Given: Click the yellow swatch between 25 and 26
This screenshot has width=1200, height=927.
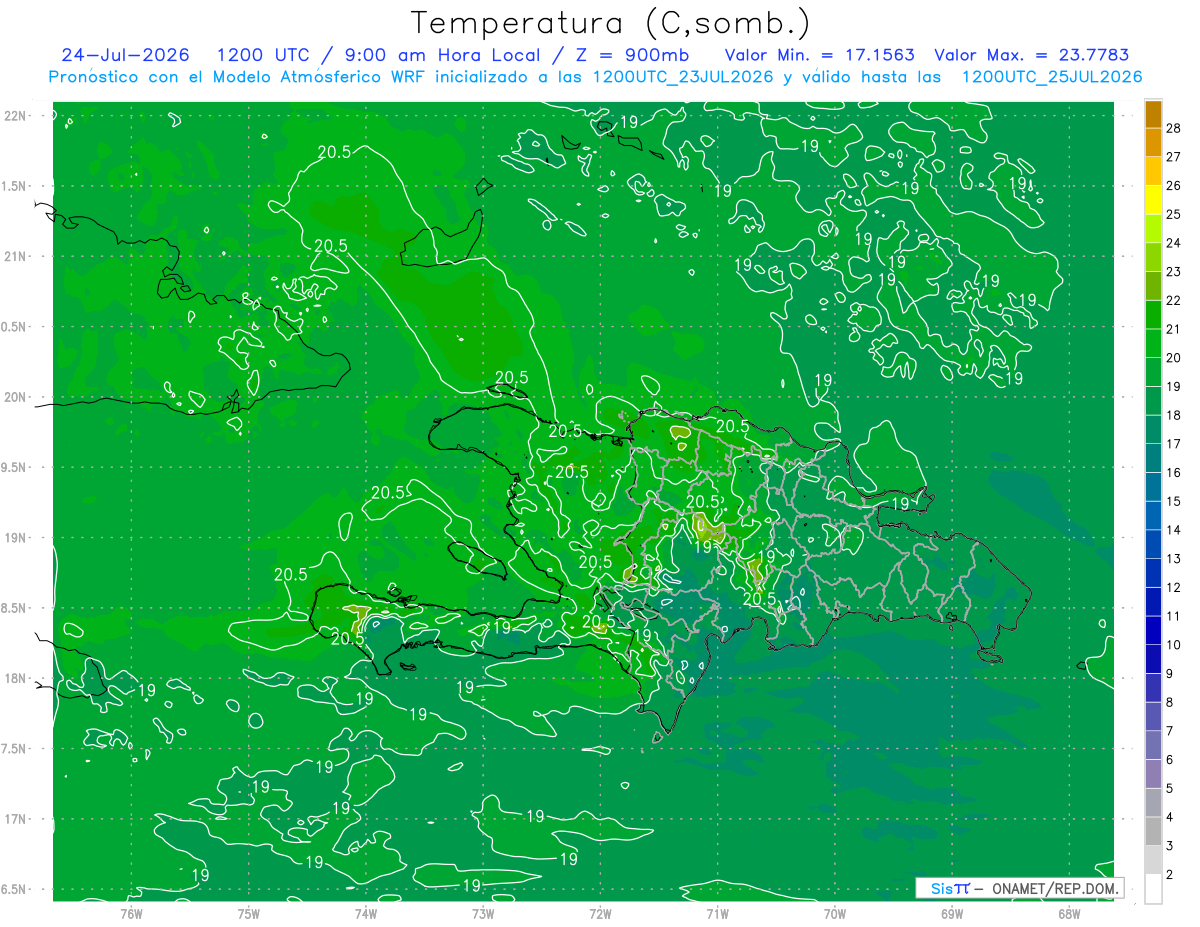Looking at the screenshot, I should (1153, 199).
